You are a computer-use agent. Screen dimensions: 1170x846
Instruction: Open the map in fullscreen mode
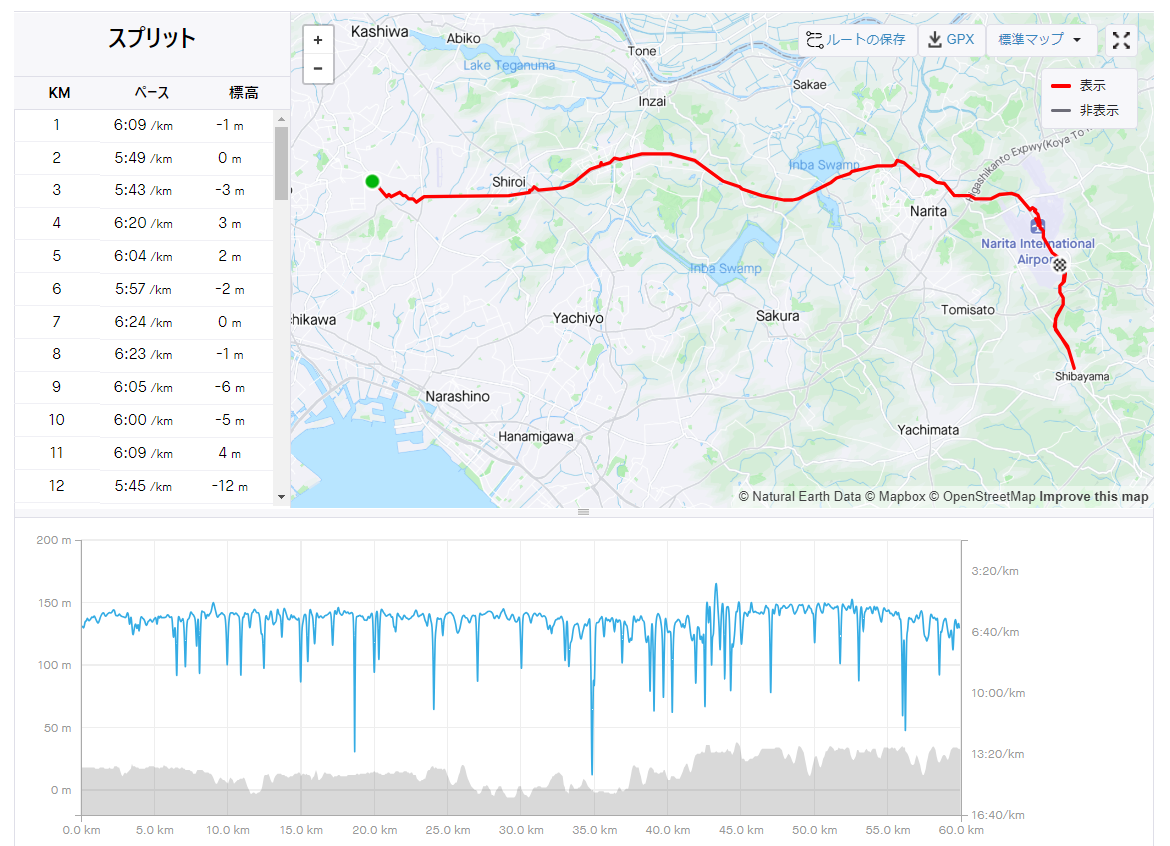(x=1121, y=40)
